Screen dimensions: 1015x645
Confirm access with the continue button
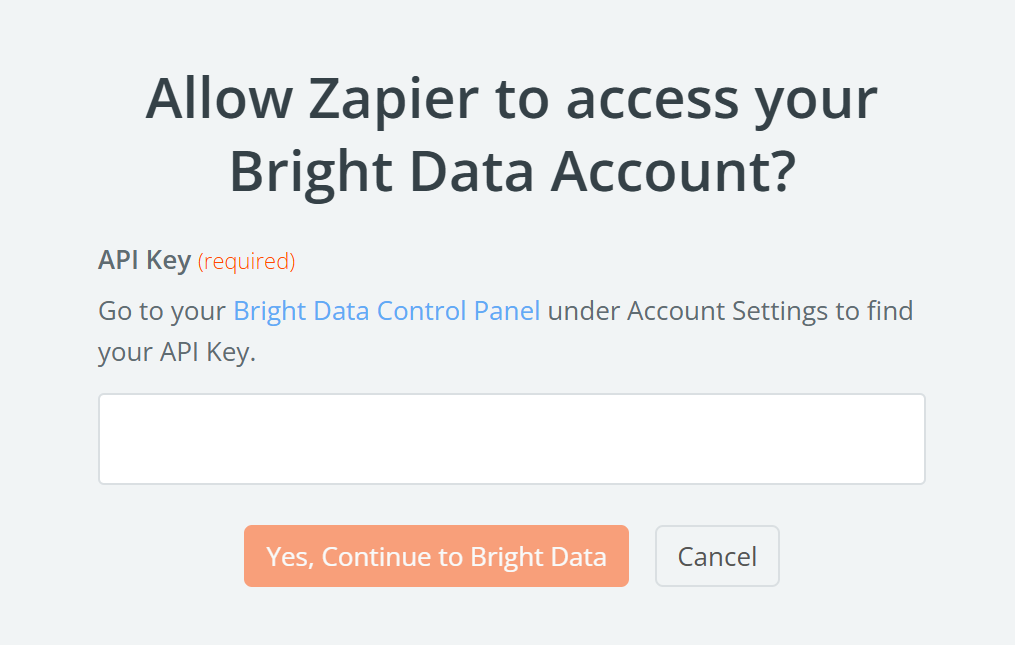click(436, 556)
